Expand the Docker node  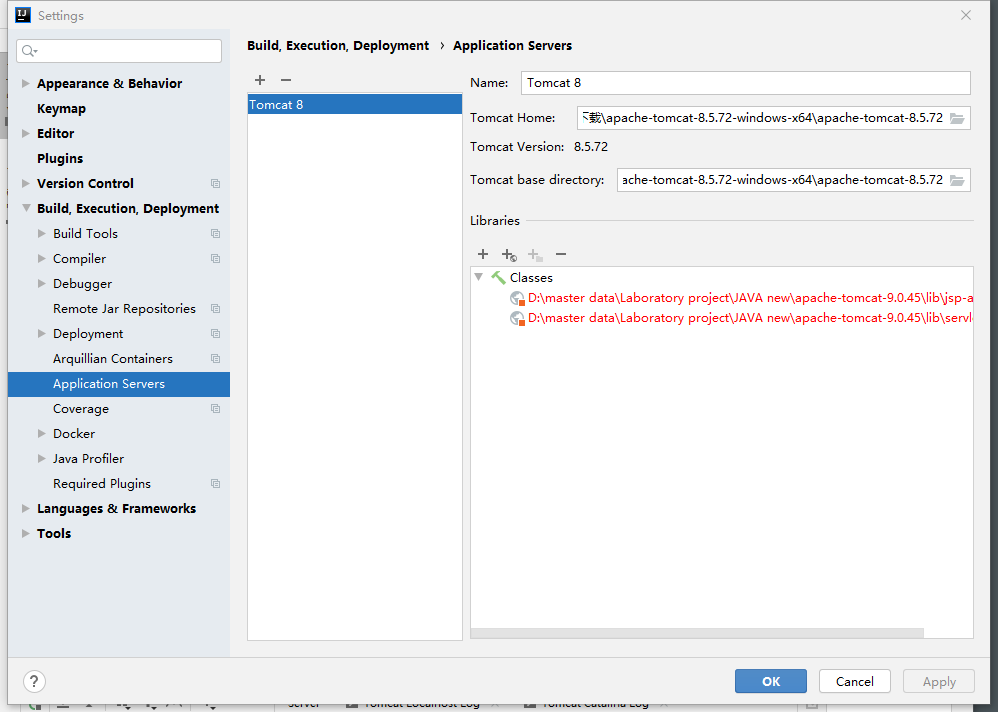click(41, 433)
